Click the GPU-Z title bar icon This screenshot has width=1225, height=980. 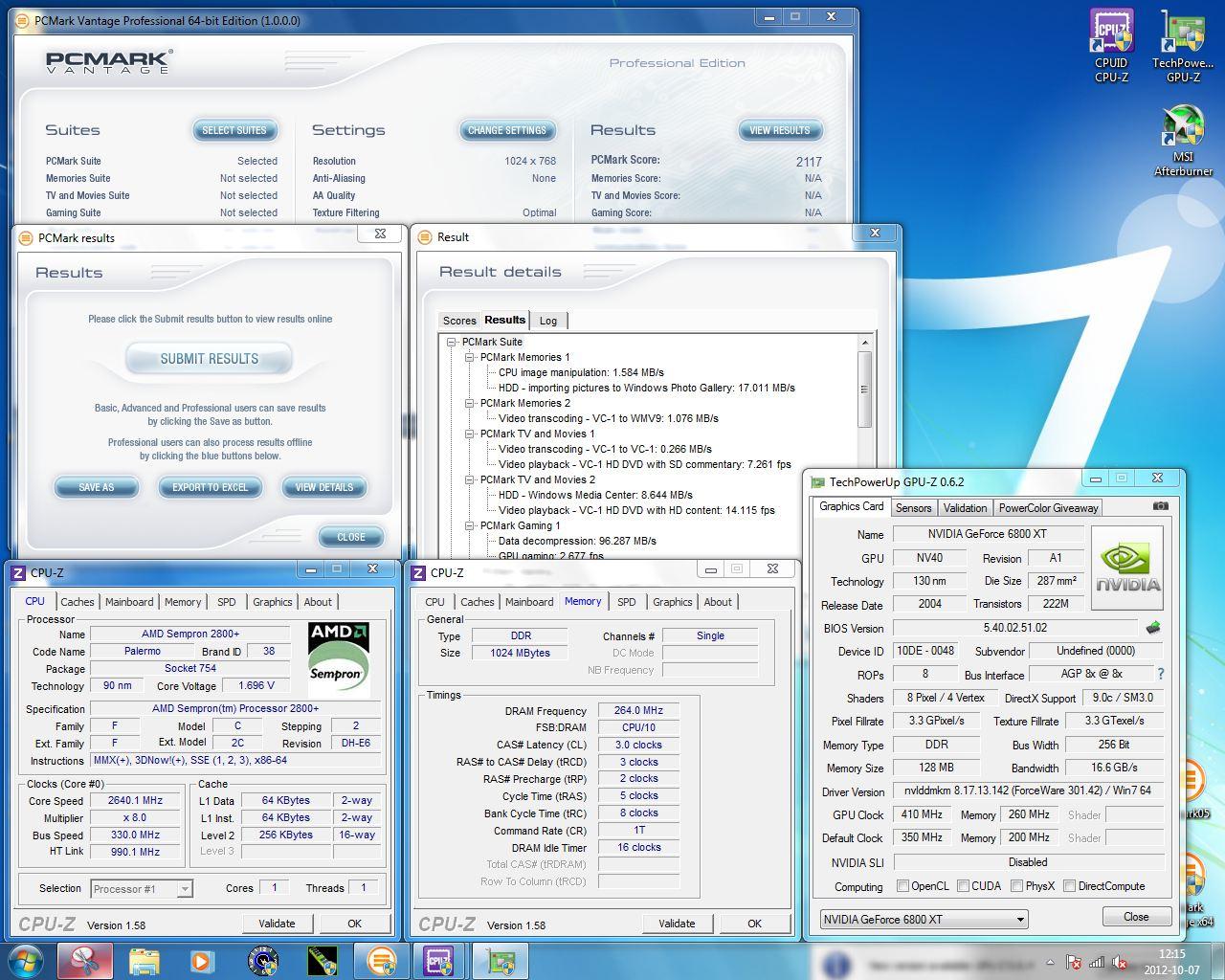coord(818,482)
